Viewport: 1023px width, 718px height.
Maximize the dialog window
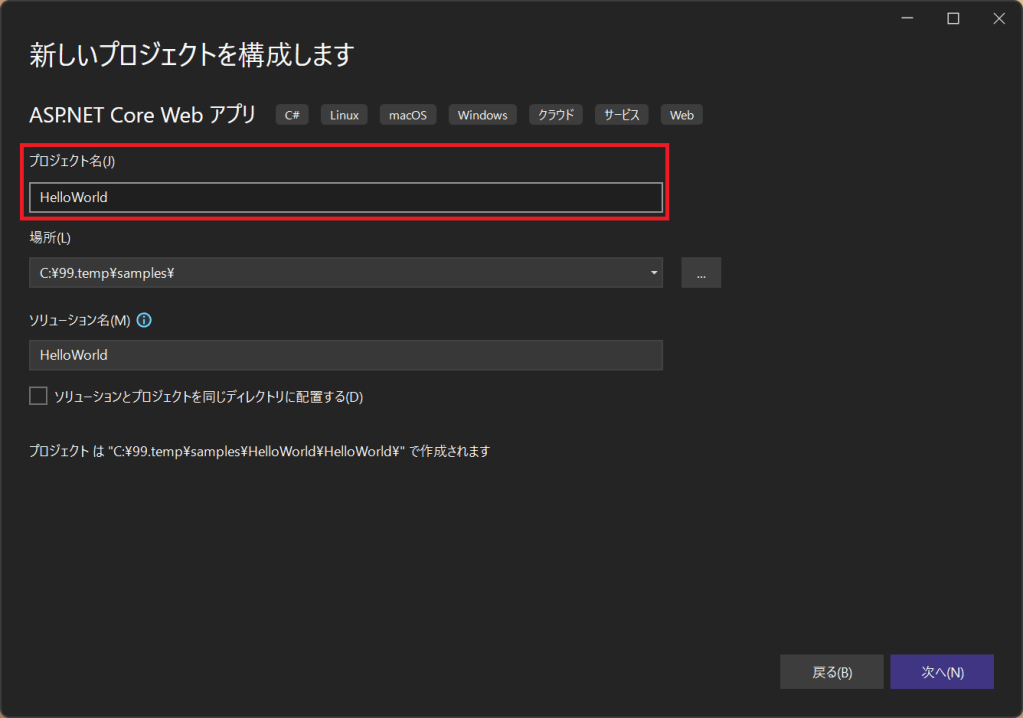click(x=953, y=18)
